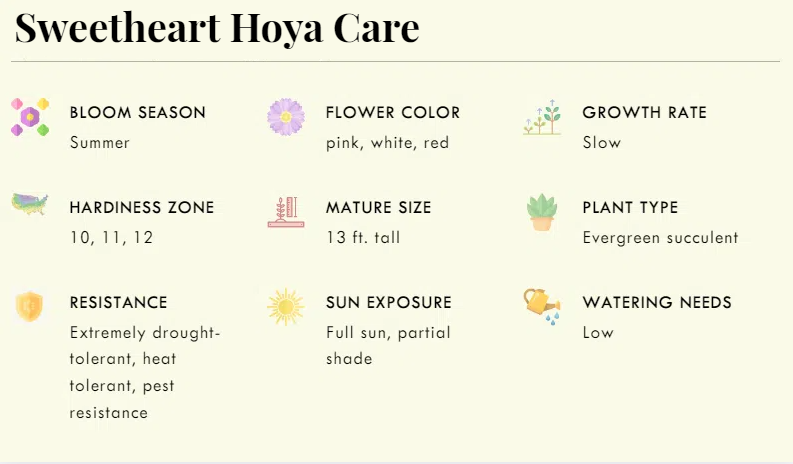Viewport: 793px width, 464px height.
Task: Click the HARDINESS ZONE label
Action: tap(142, 208)
